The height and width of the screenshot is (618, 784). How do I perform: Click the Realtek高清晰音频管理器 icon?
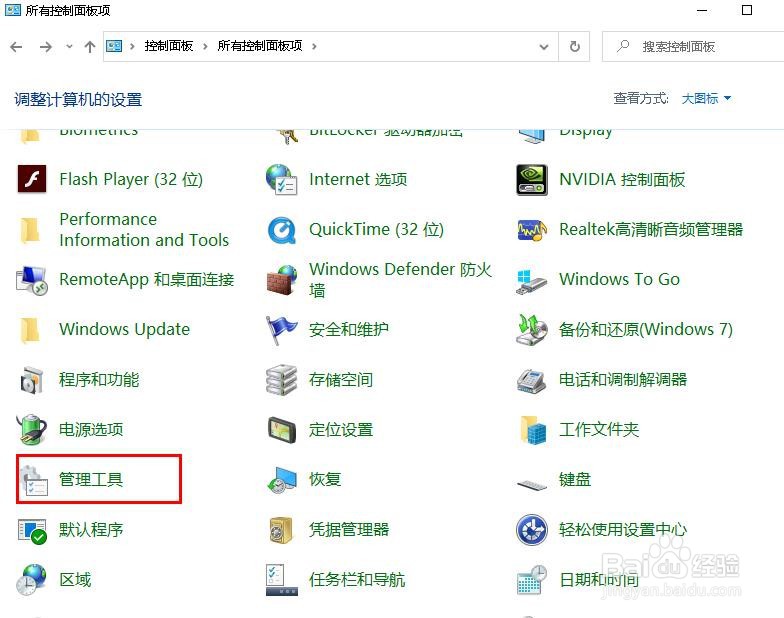coord(532,230)
